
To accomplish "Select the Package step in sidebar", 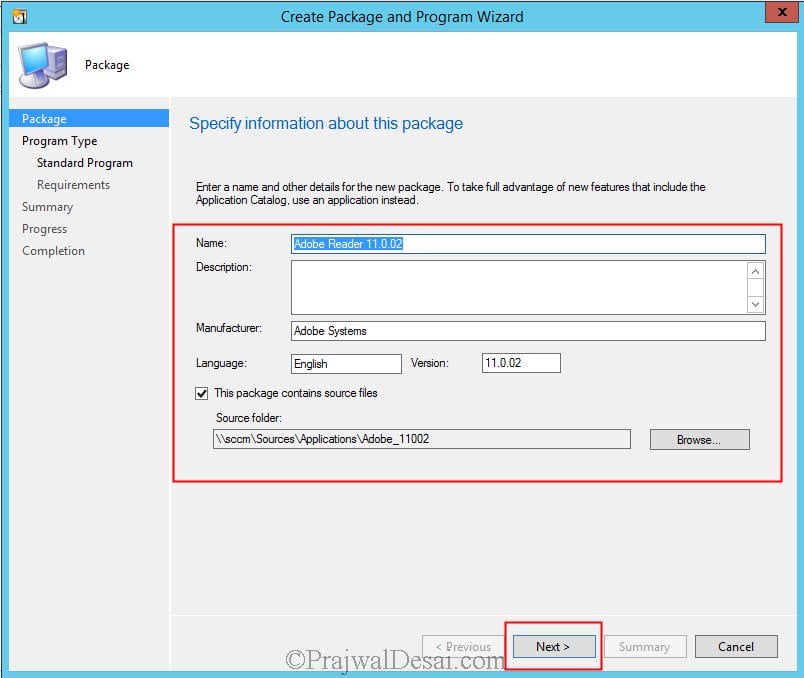I will coord(89,118).
